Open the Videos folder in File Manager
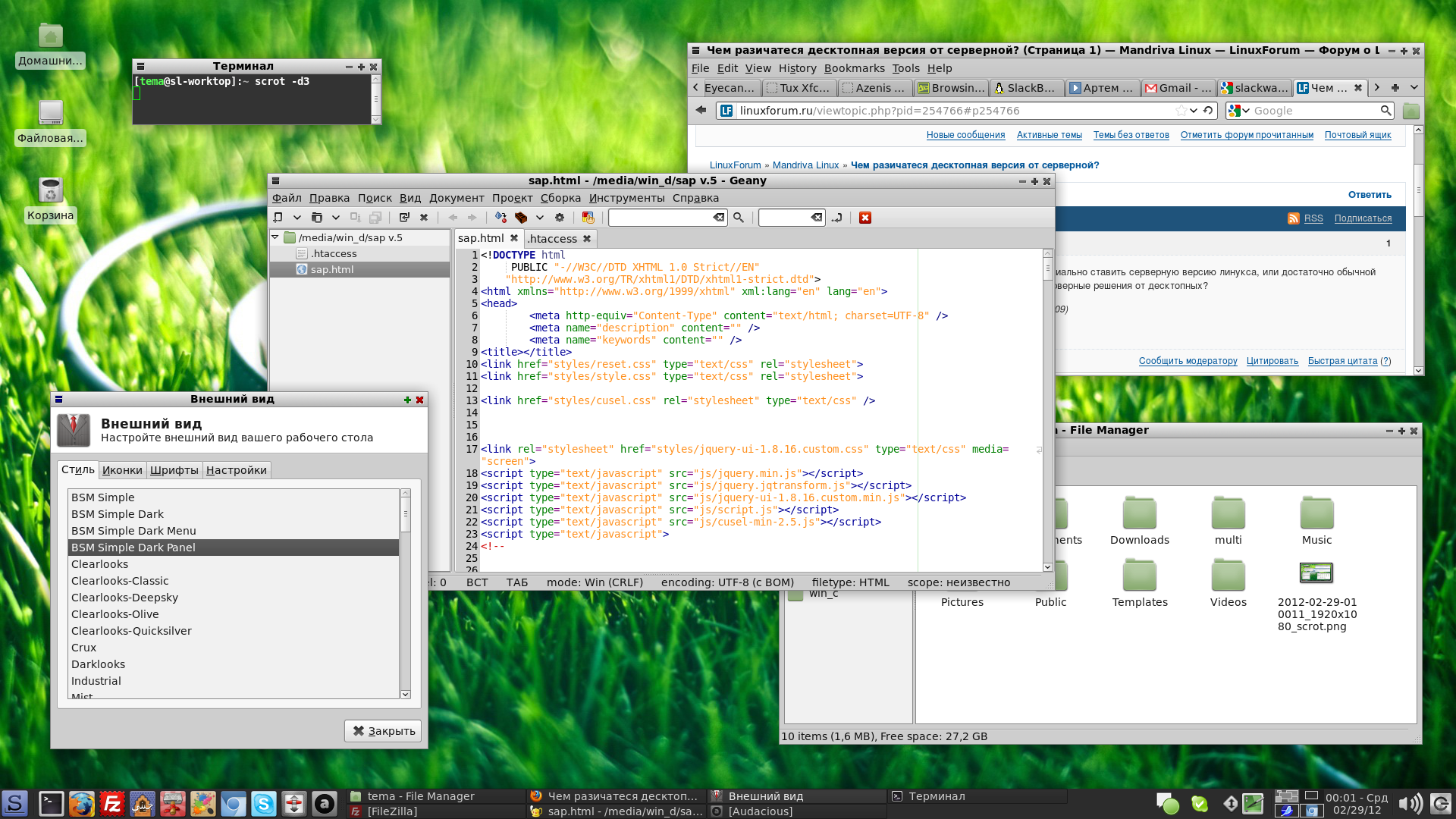Screen dimensions: 1456x819 1228,583
